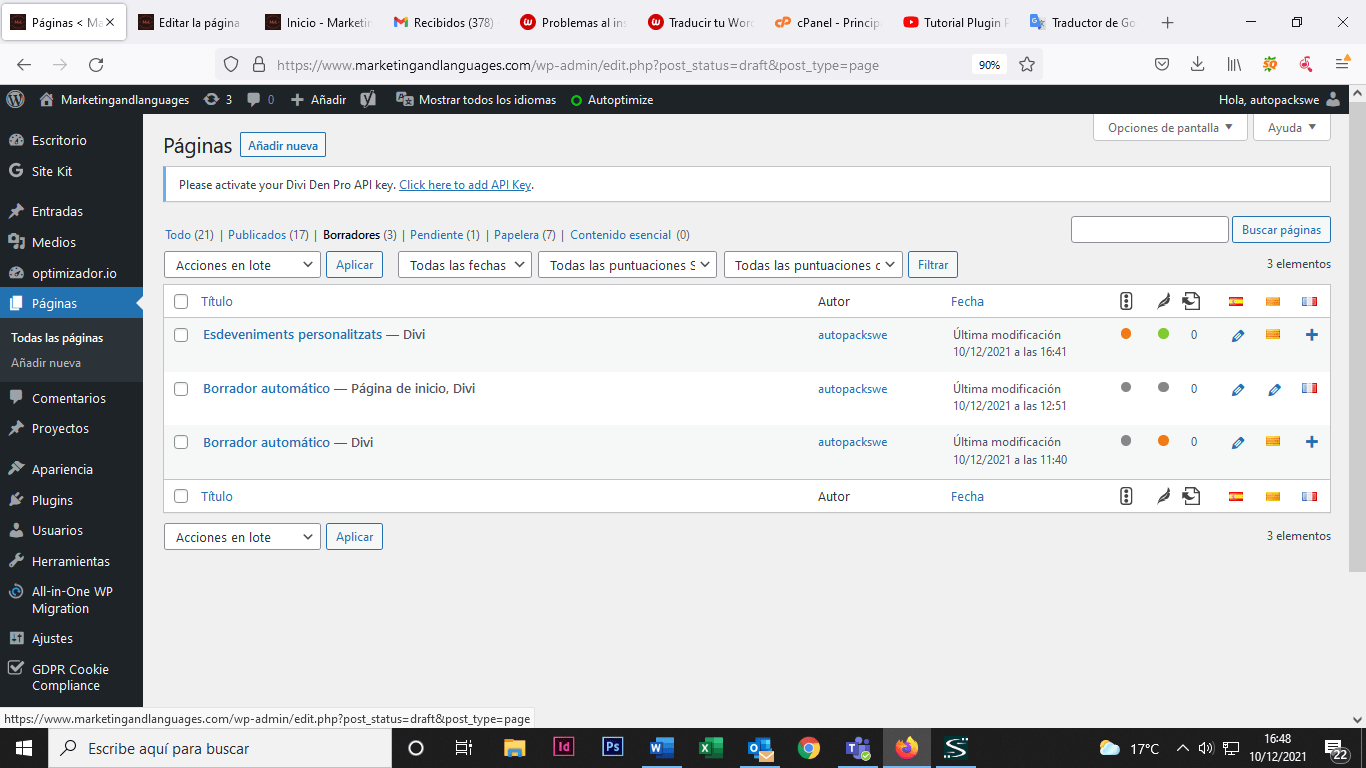1366x768 pixels.
Task: Click the SEO score traffic-light icon in table header
Action: click(1126, 301)
